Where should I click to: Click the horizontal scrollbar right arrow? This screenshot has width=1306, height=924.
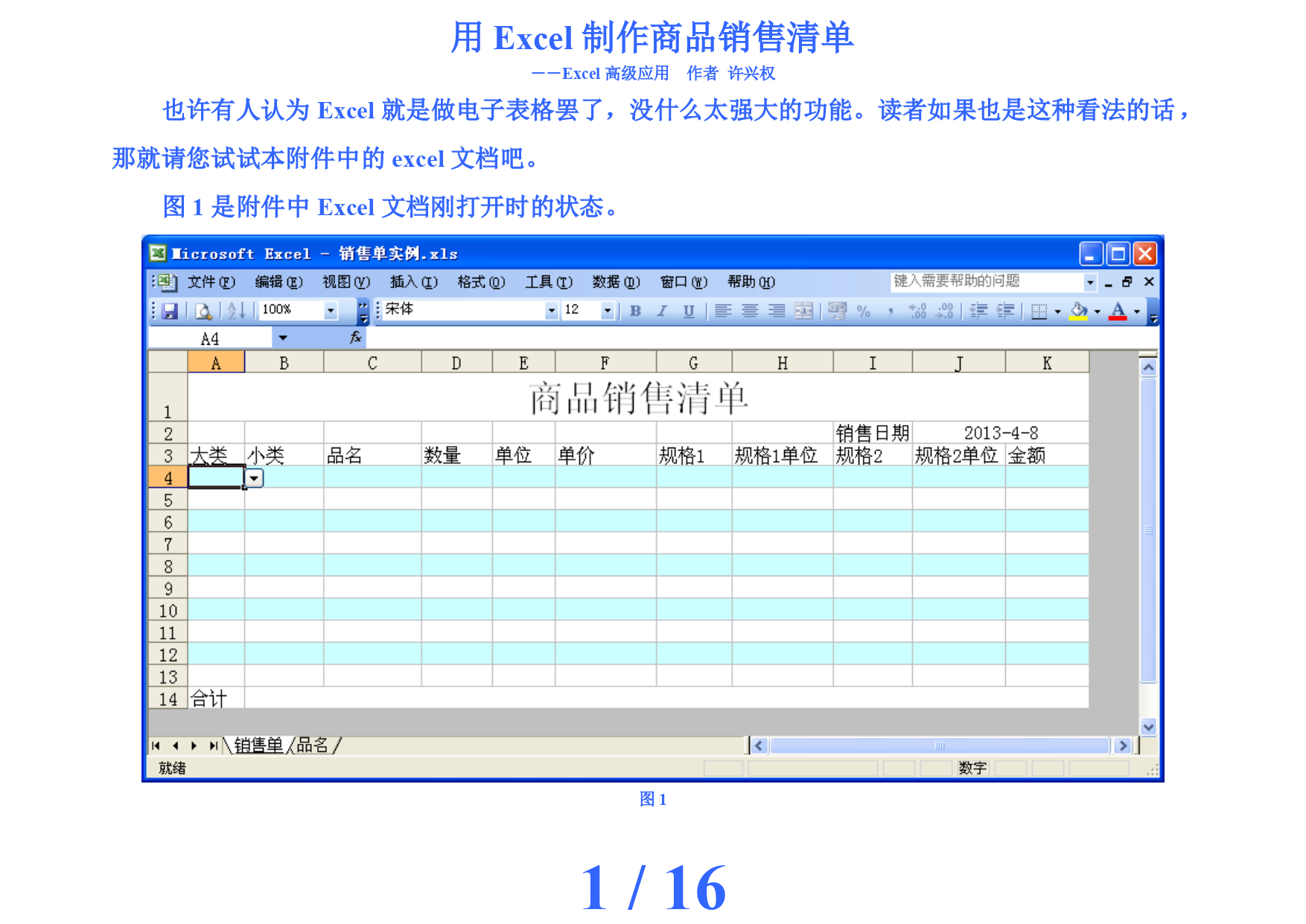tap(1123, 745)
